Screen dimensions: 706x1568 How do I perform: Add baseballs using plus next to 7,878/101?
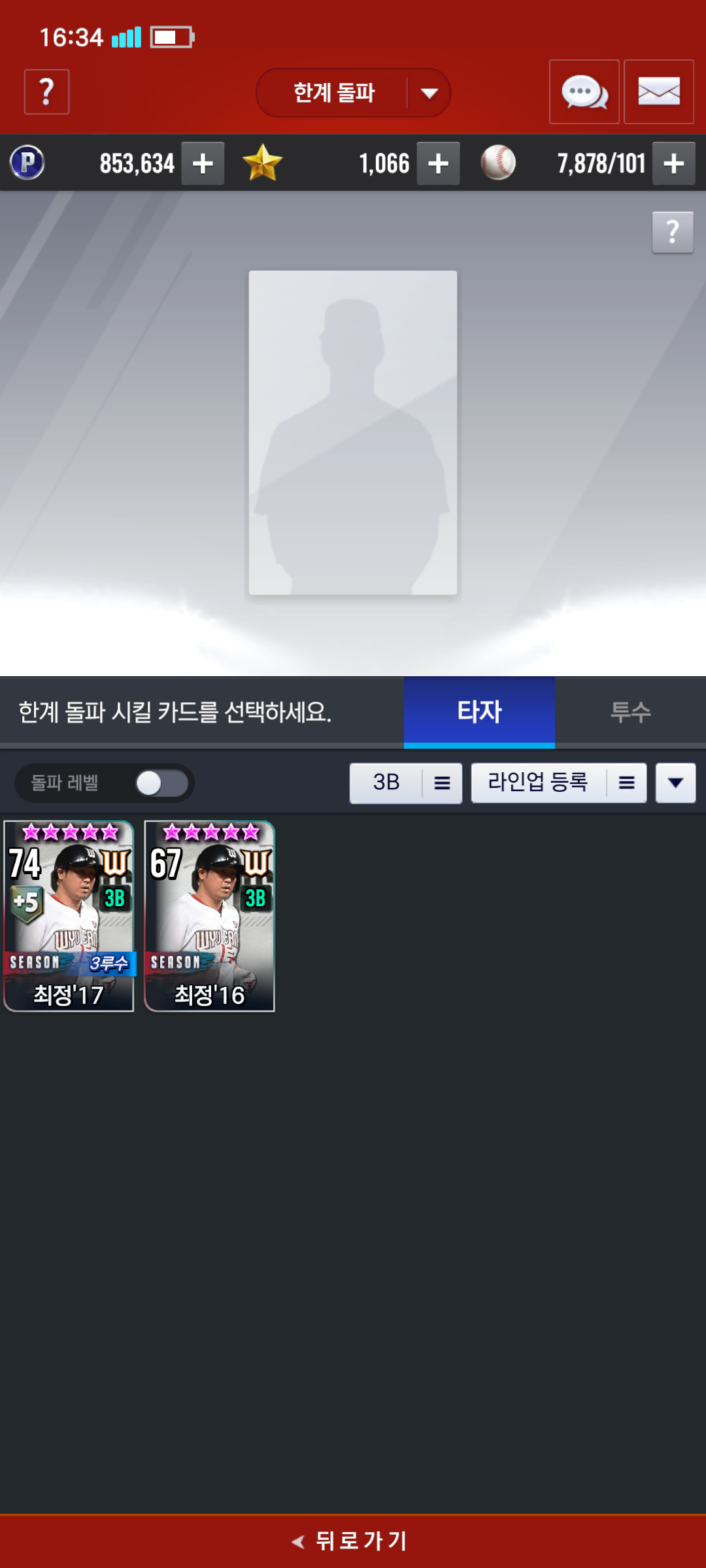[673, 163]
